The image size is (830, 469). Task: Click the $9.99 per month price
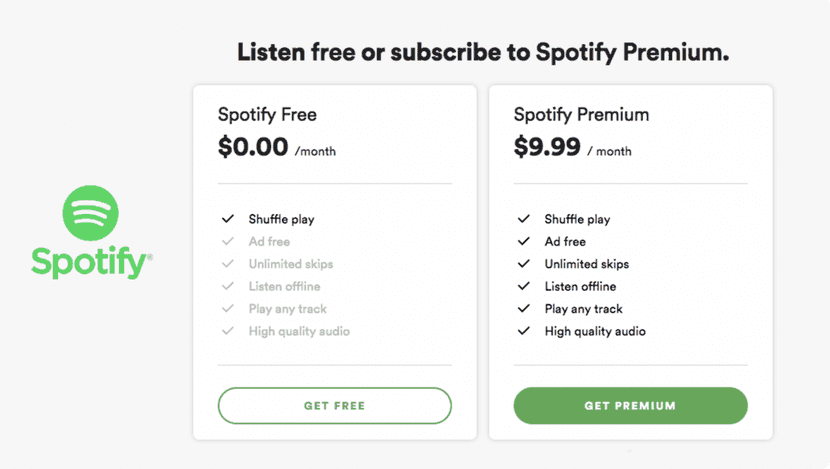573,148
